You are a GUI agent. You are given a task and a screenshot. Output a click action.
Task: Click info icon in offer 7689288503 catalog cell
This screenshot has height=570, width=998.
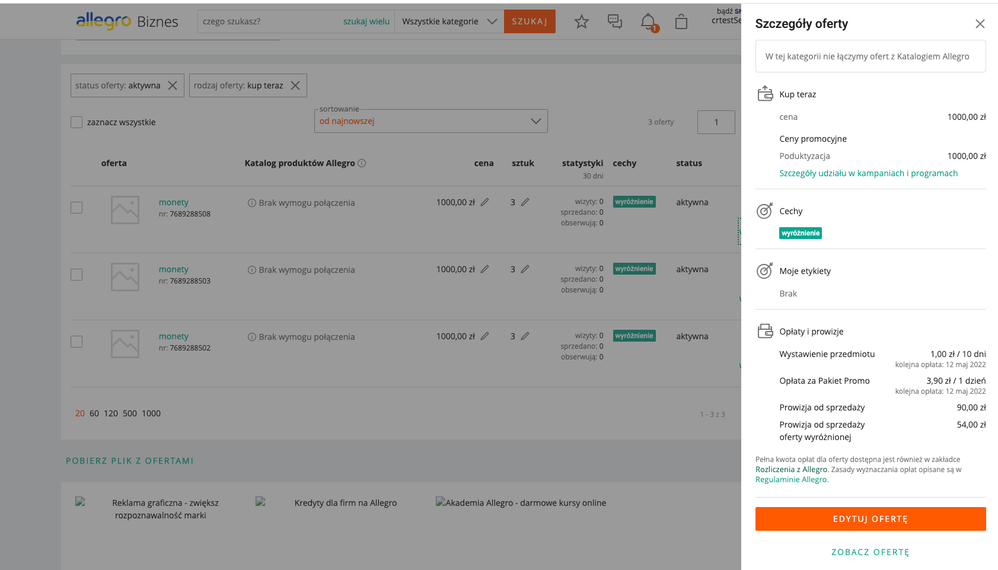pos(251,270)
